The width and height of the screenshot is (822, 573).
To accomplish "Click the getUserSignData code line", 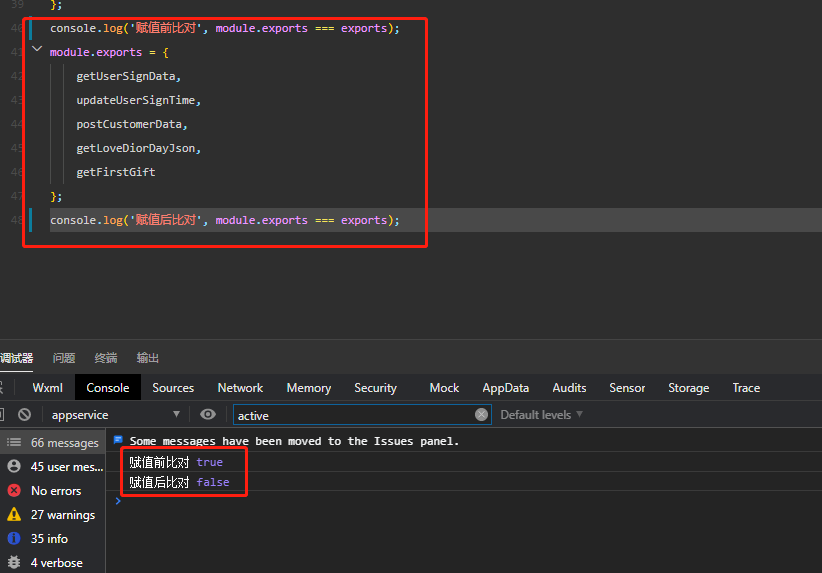I will 128,77.
